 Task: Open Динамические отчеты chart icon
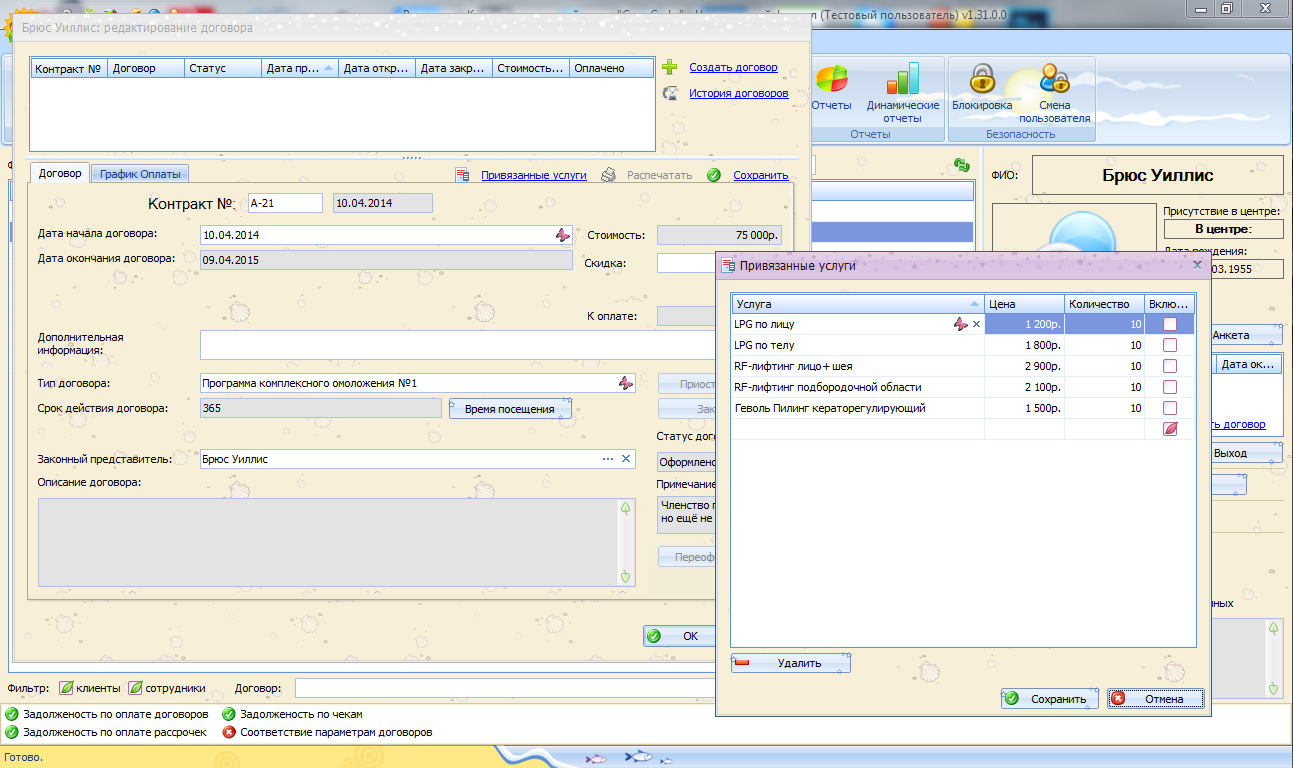[902, 79]
